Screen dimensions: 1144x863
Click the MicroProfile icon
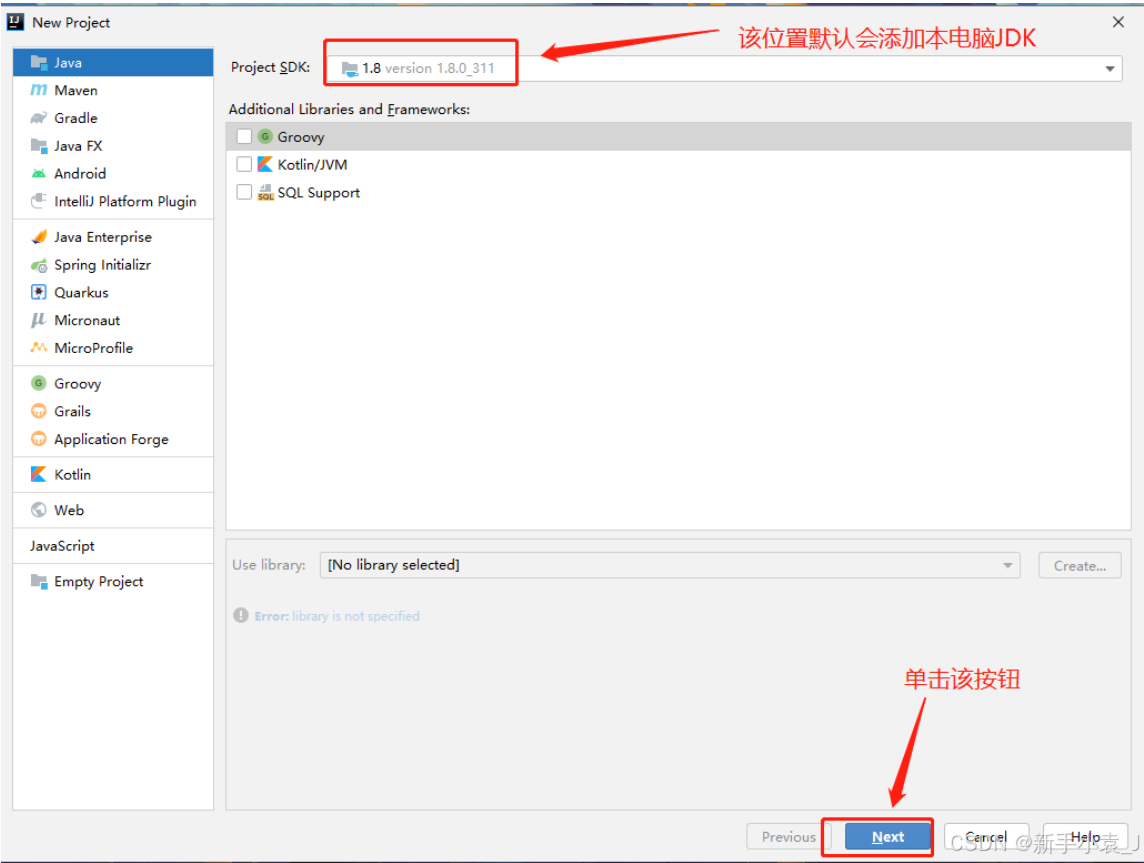pyautogui.click(x=39, y=347)
